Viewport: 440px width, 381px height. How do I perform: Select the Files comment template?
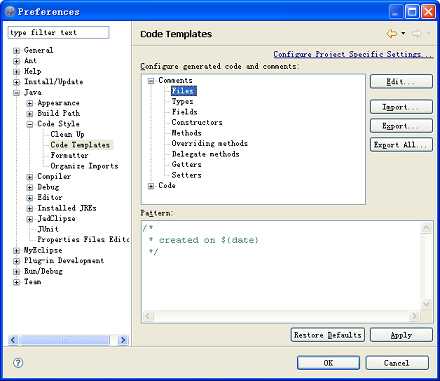184,91
